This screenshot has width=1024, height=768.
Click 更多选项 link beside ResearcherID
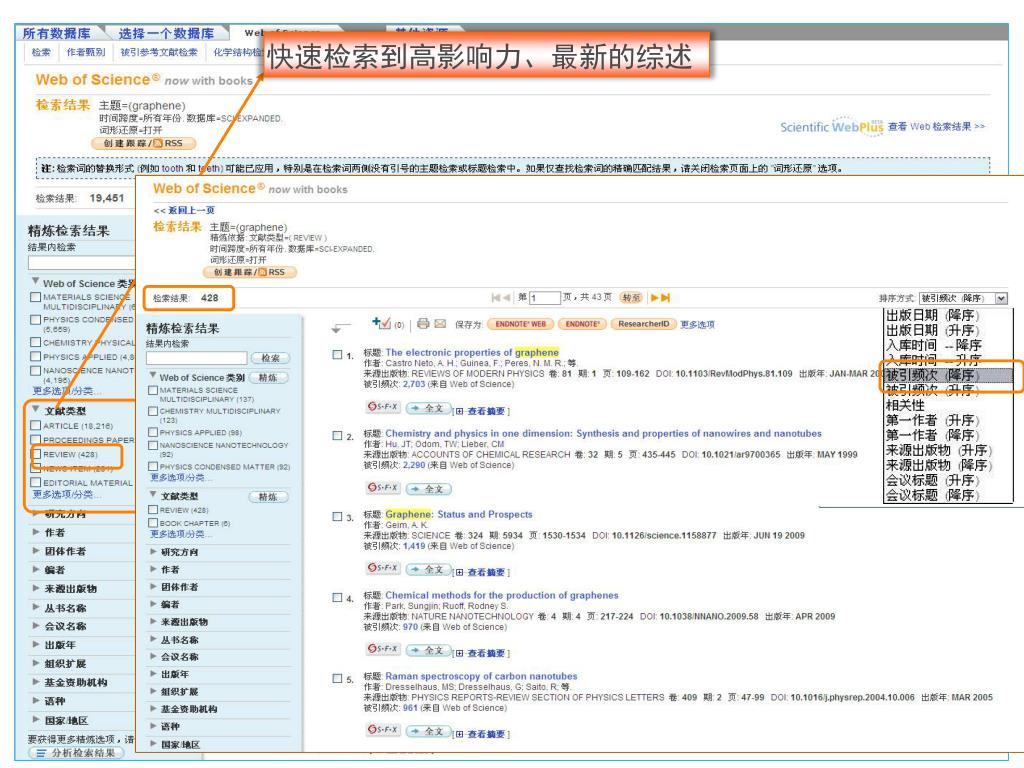click(697, 325)
